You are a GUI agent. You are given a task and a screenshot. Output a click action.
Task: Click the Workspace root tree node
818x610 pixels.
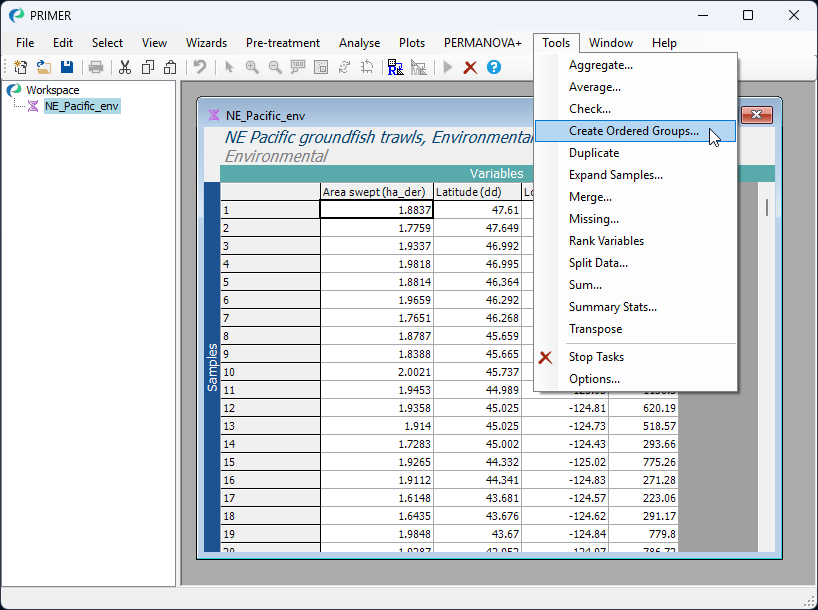52,90
